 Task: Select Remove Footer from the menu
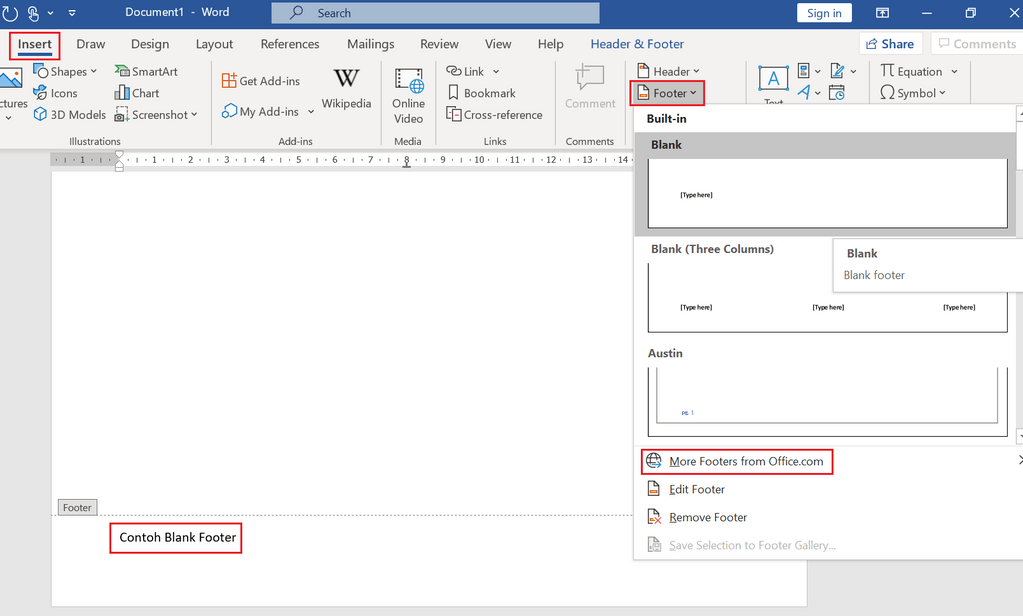click(x=705, y=517)
